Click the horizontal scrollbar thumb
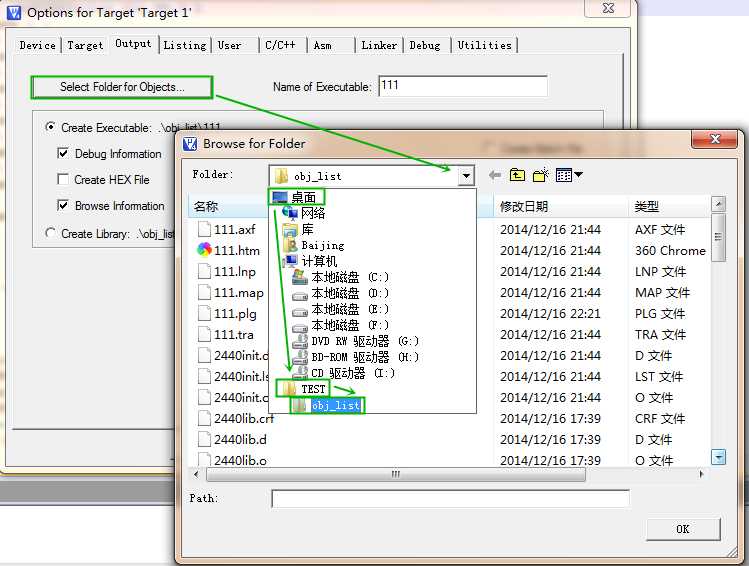Viewport: 749px width, 566px height. 396,474
